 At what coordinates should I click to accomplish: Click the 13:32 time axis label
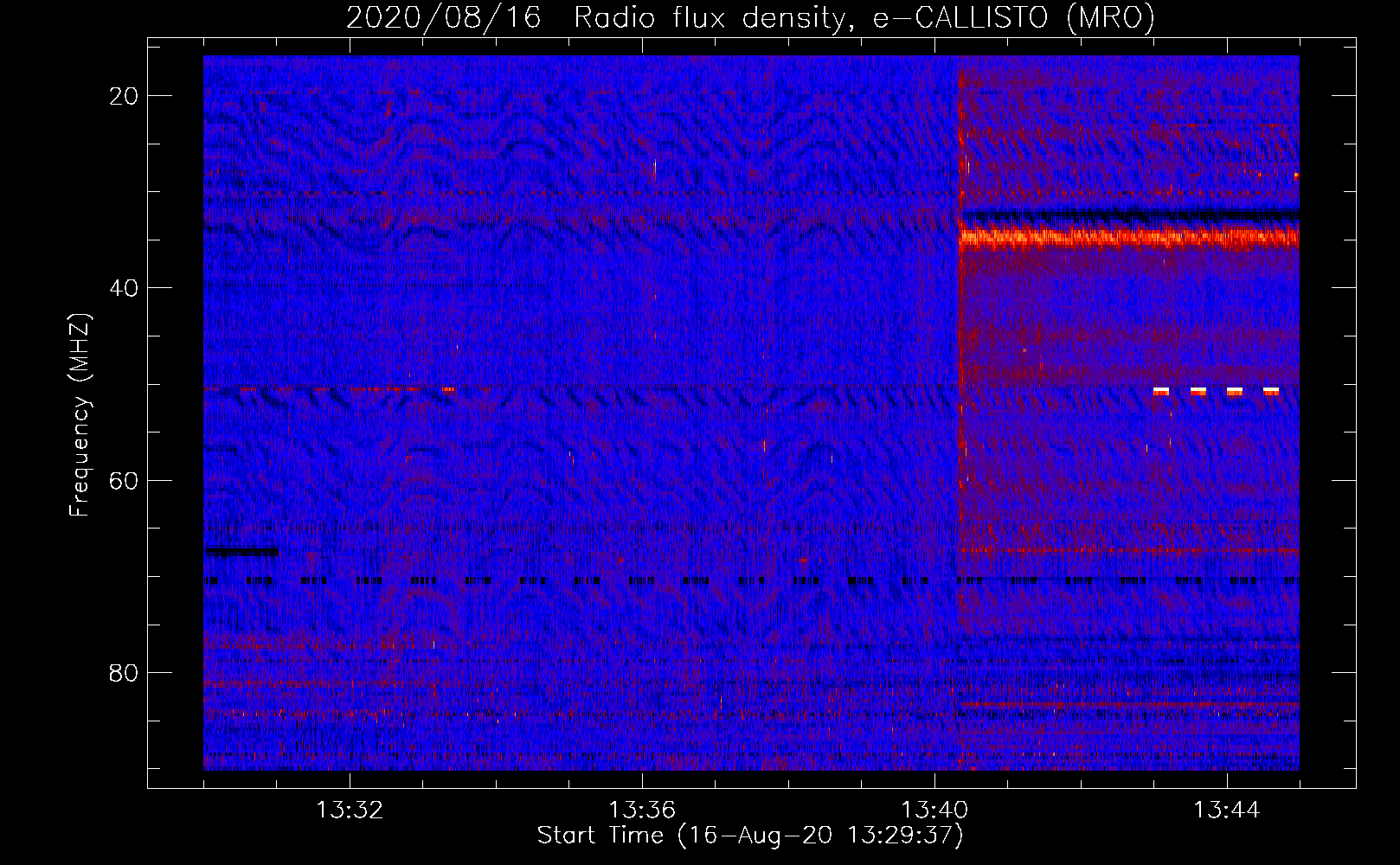tap(350, 811)
